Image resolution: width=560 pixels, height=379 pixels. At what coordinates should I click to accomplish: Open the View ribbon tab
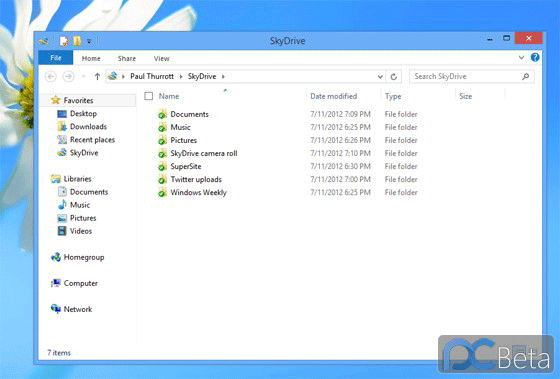[161, 58]
